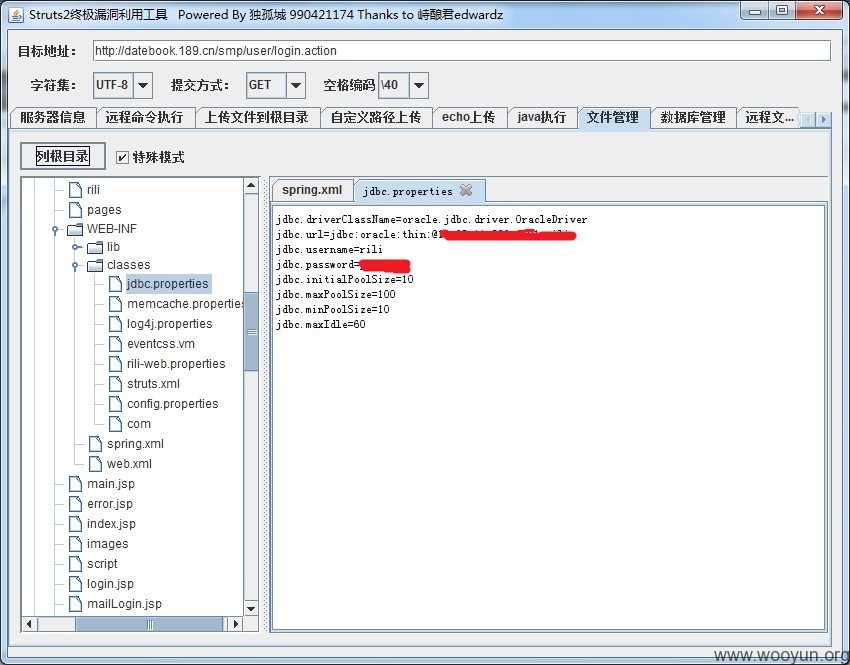
Task: Click the jdbc.maxIdle=60 line
Action: click(x=321, y=325)
